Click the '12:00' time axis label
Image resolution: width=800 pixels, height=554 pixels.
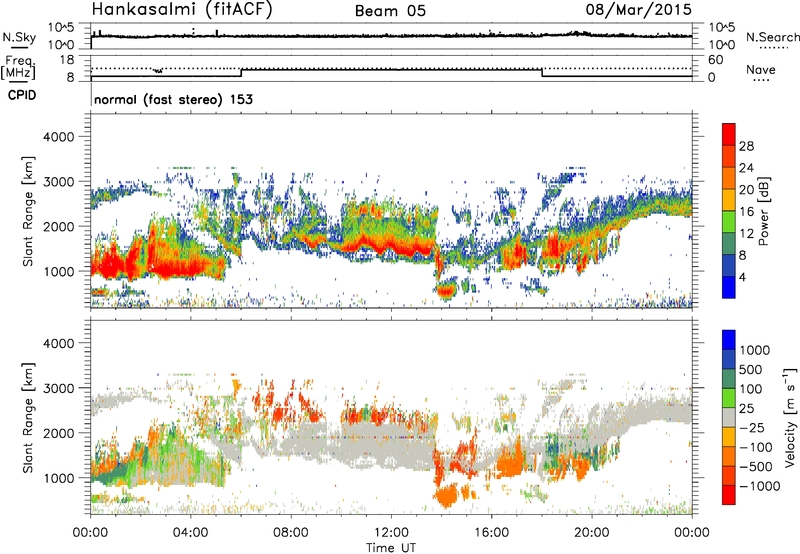point(391,533)
